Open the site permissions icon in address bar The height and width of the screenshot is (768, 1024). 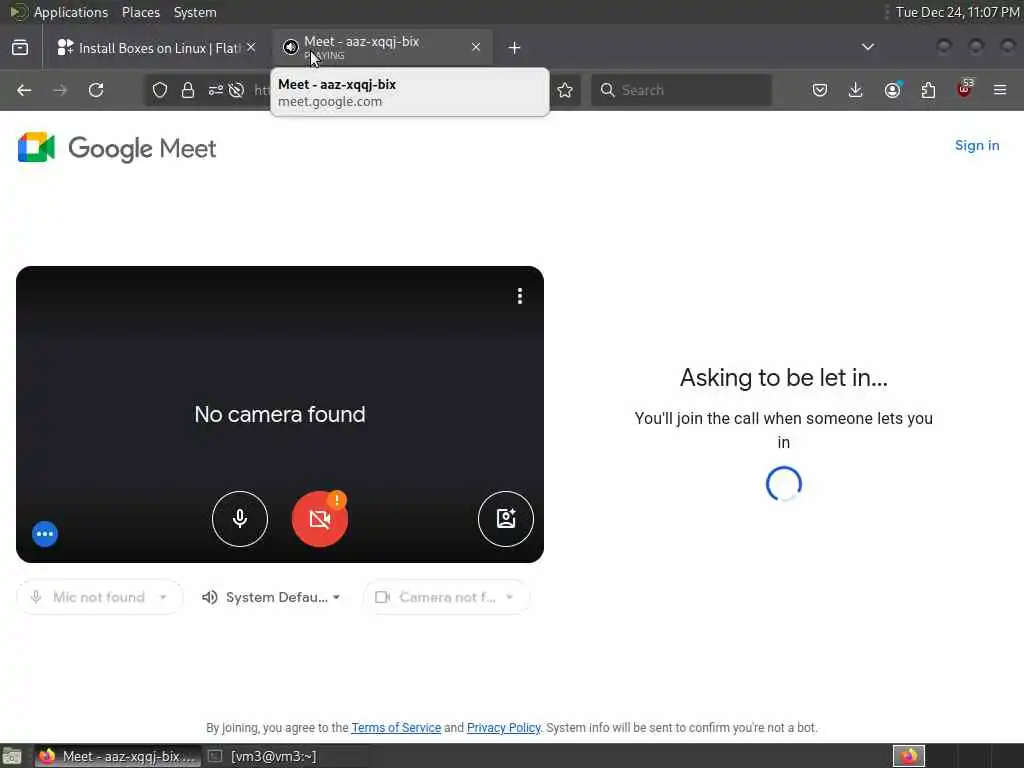pyautogui.click(x=216, y=90)
